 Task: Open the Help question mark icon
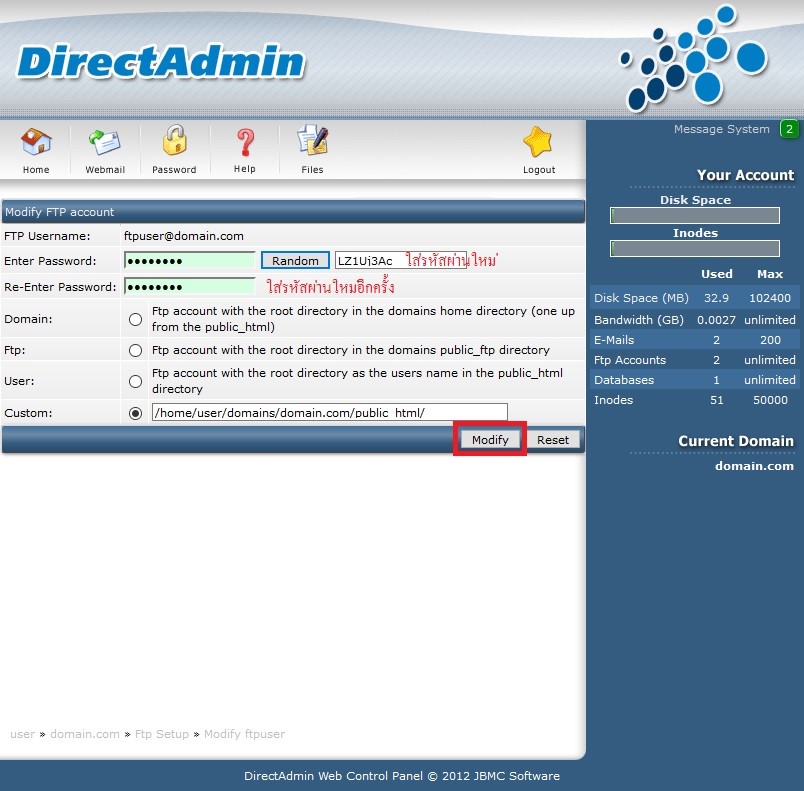pos(245,141)
